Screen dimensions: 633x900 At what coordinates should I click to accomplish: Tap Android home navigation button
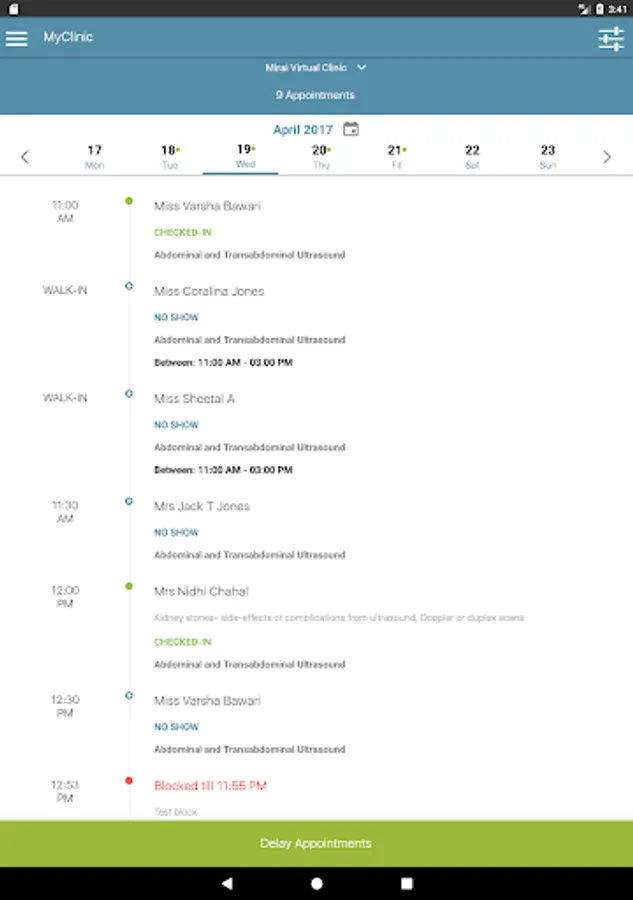(x=317, y=883)
